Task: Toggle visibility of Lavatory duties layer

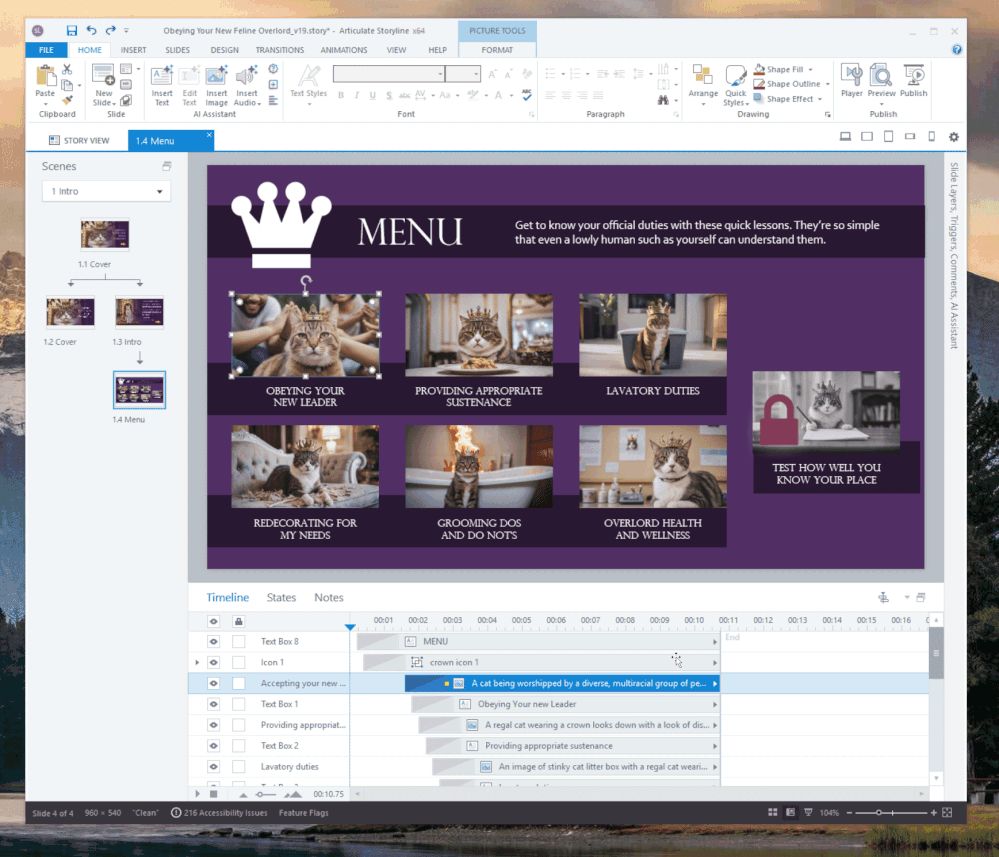Action: tap(213, 767)
